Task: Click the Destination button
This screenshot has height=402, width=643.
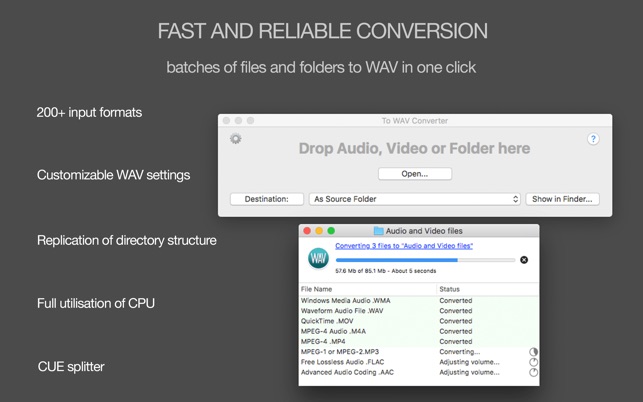Action: [x=267, y=199]
